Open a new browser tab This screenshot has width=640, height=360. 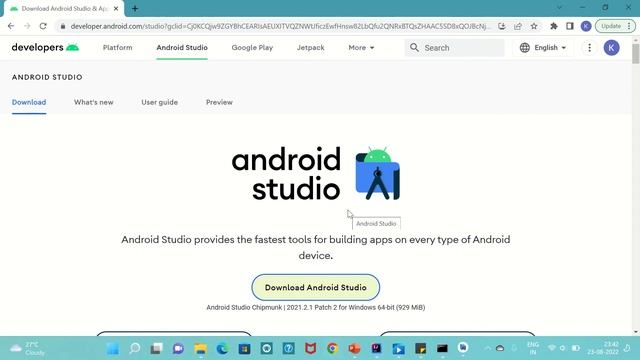[135, 9]
